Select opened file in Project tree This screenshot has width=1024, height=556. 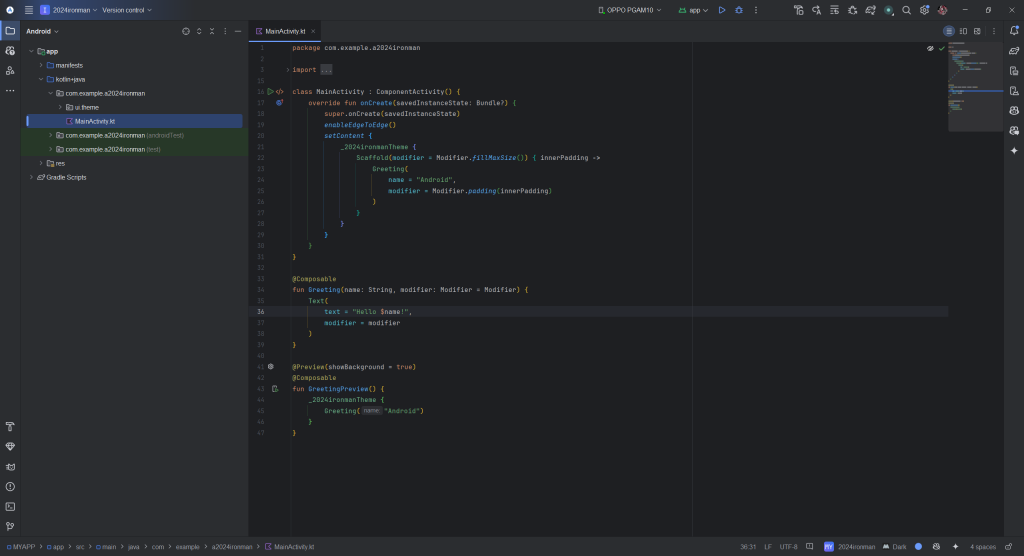186,31
